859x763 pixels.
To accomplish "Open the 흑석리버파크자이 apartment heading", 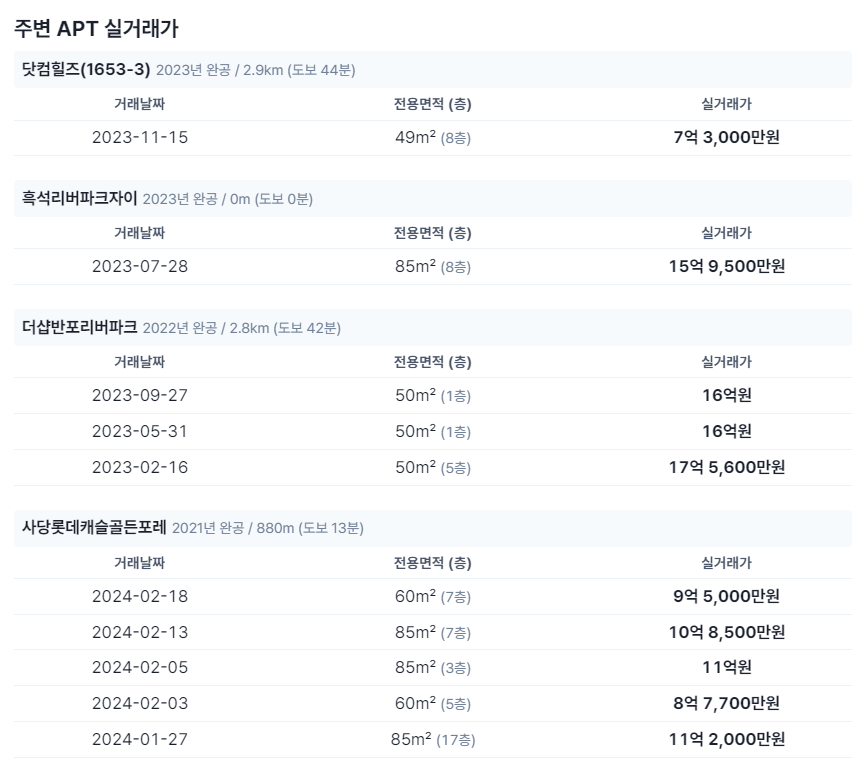I will coord(79,198).
